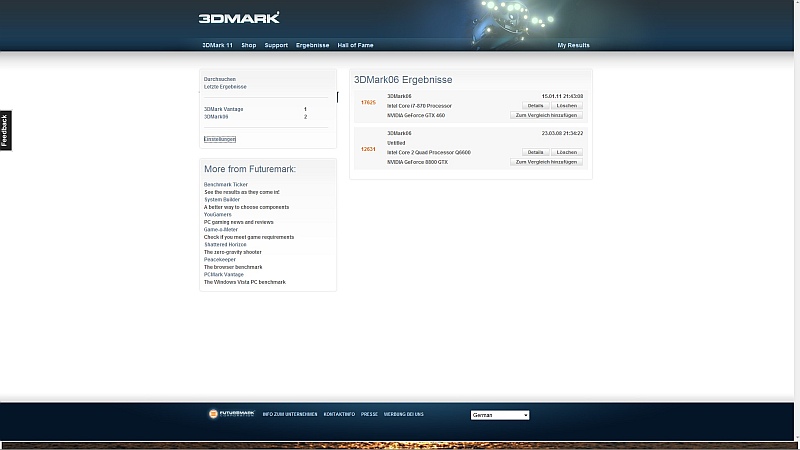Click the NVIDIA GeForce GTX 460 text
Screen dimensions: 800x450
point(416,115)
